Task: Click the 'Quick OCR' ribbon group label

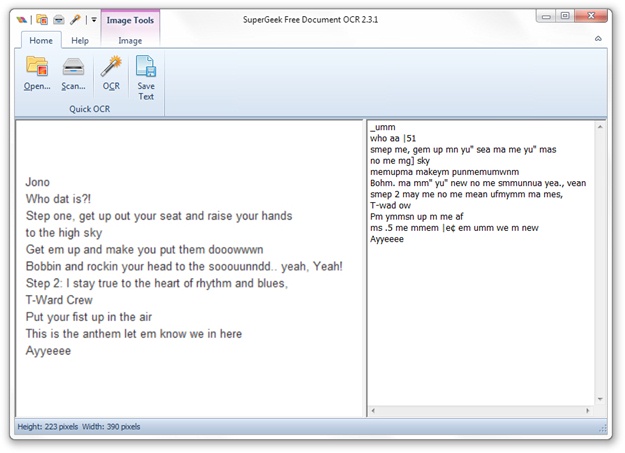Action: pyautogui.click(x=90, y=109)
